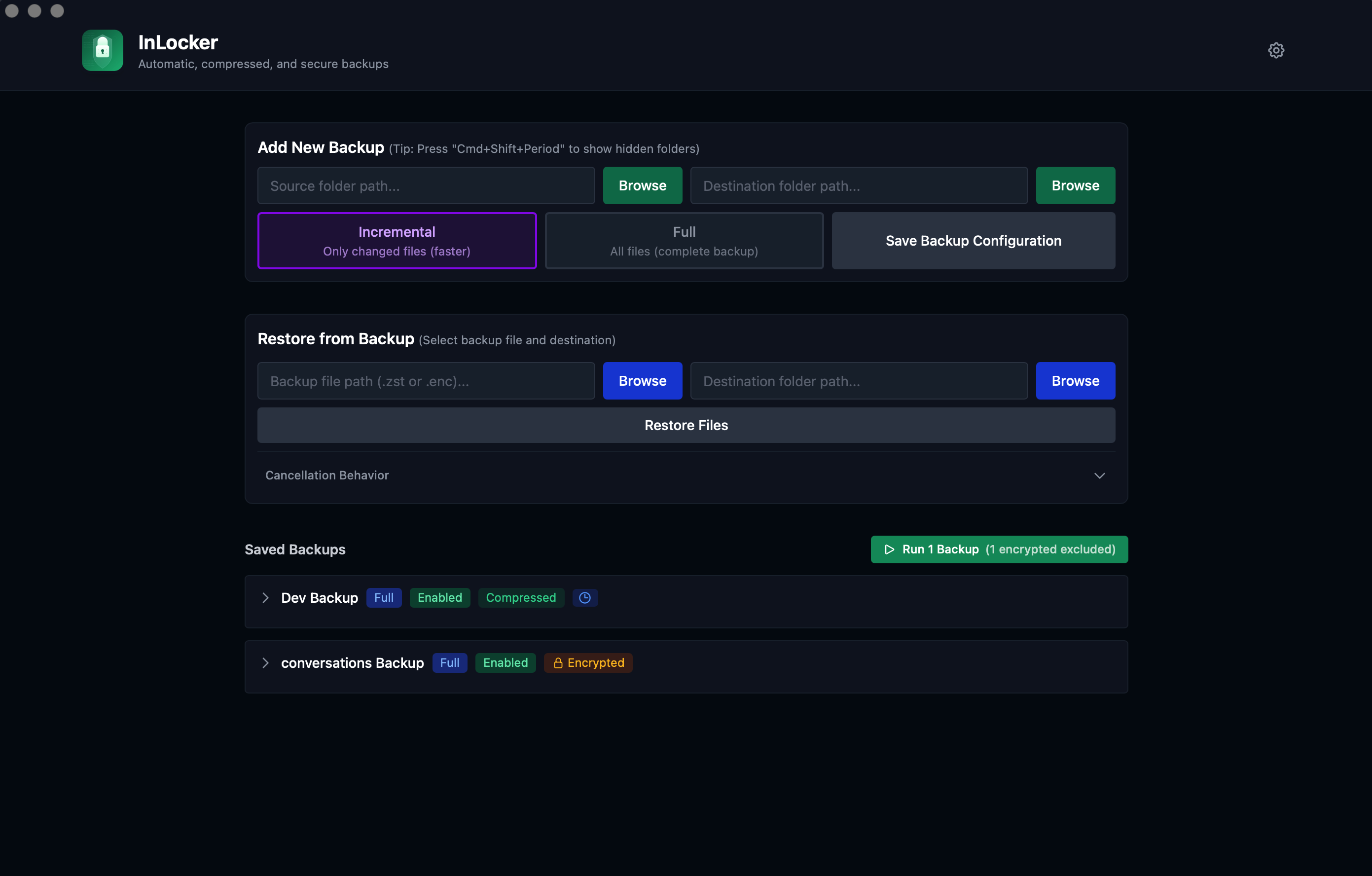The image size is (1372, 876).
Task: Click the Compressed badge on Dev Backup
Action: pos(521,597)
